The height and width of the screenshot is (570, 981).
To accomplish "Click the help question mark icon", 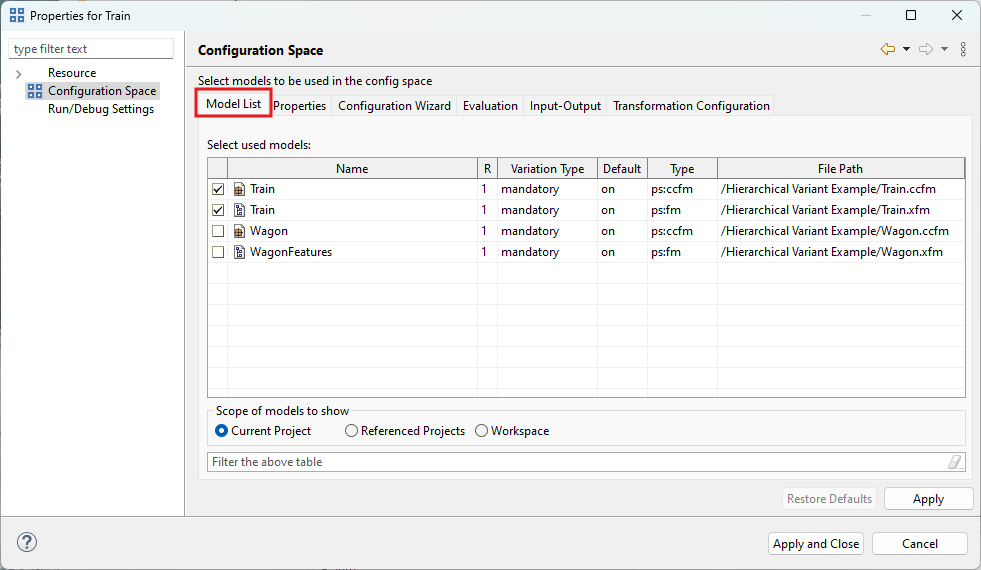I will coord(27,543).
